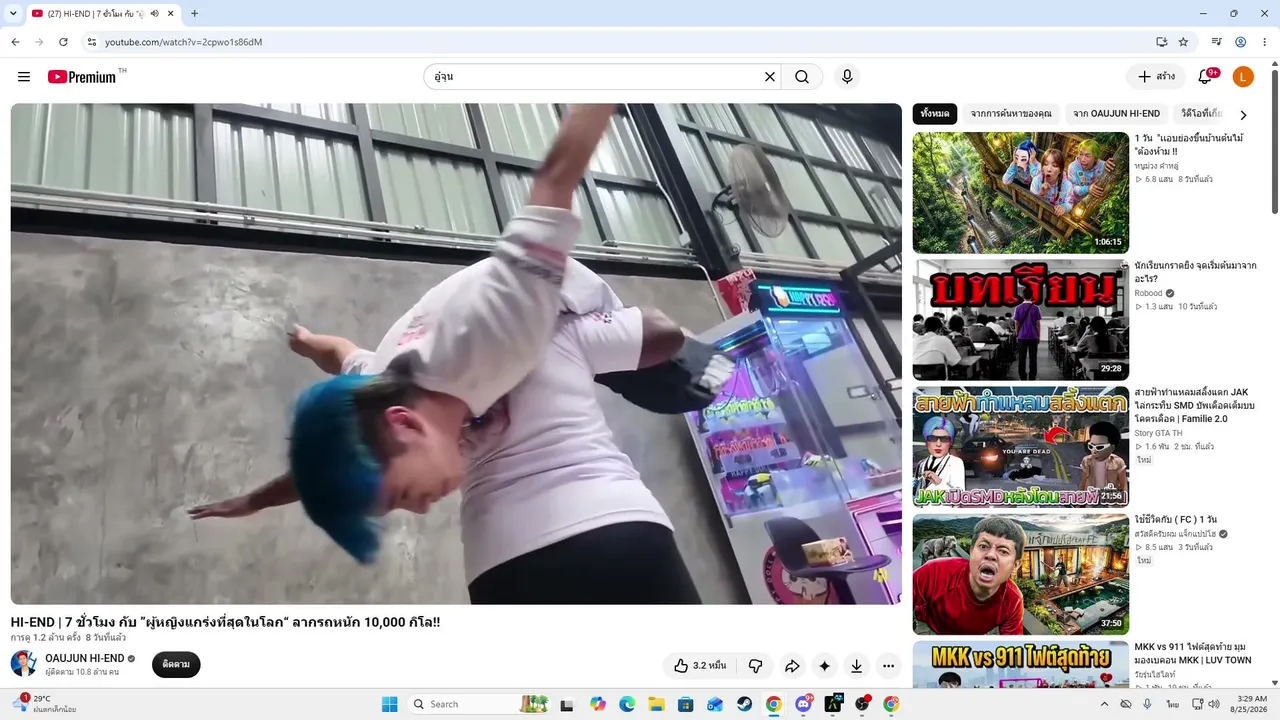Open the 1:06:15 treehouse video thumbnail
This screenshot has width=1280, height=720.
[1021, 193]
